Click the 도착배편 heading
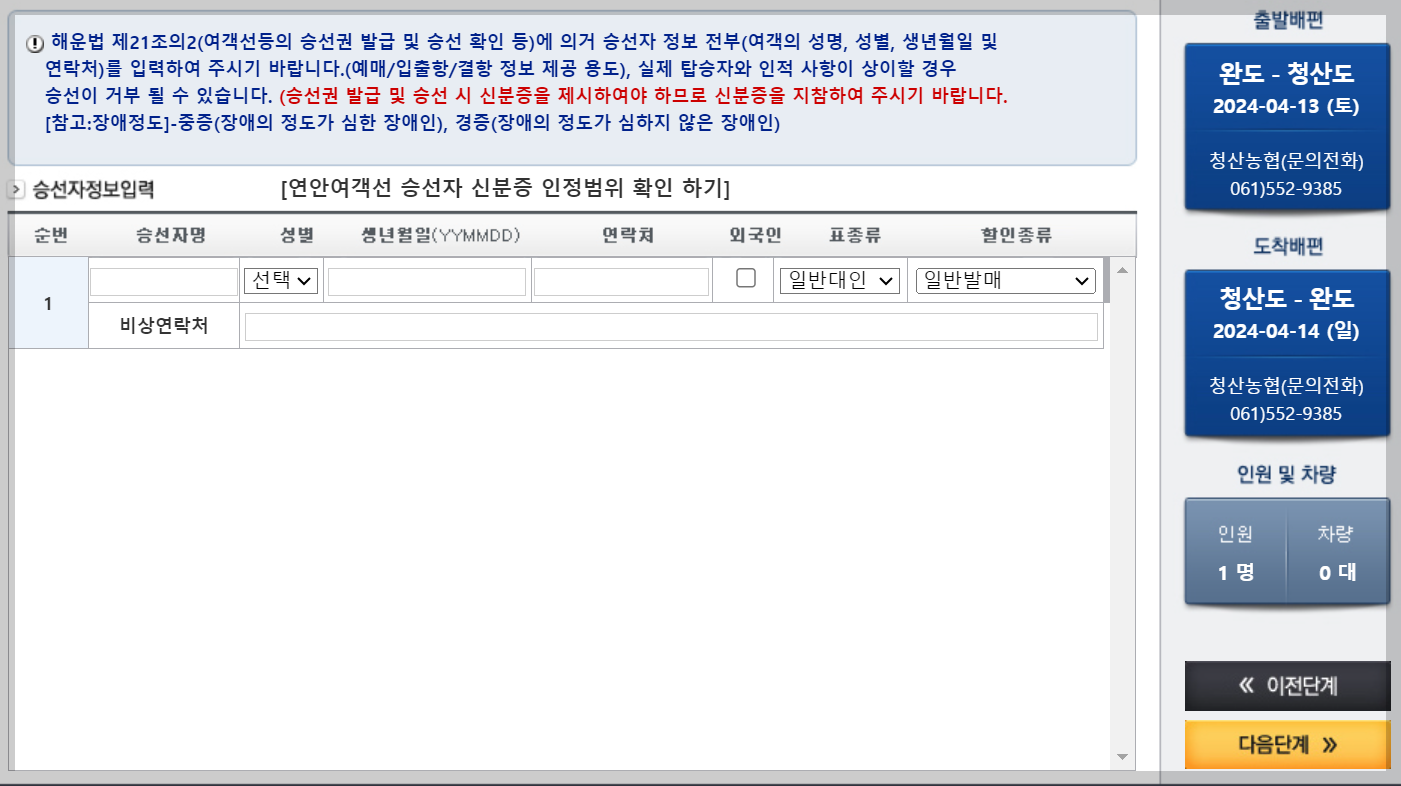 pyautogui.click(x=1288, y=246)
